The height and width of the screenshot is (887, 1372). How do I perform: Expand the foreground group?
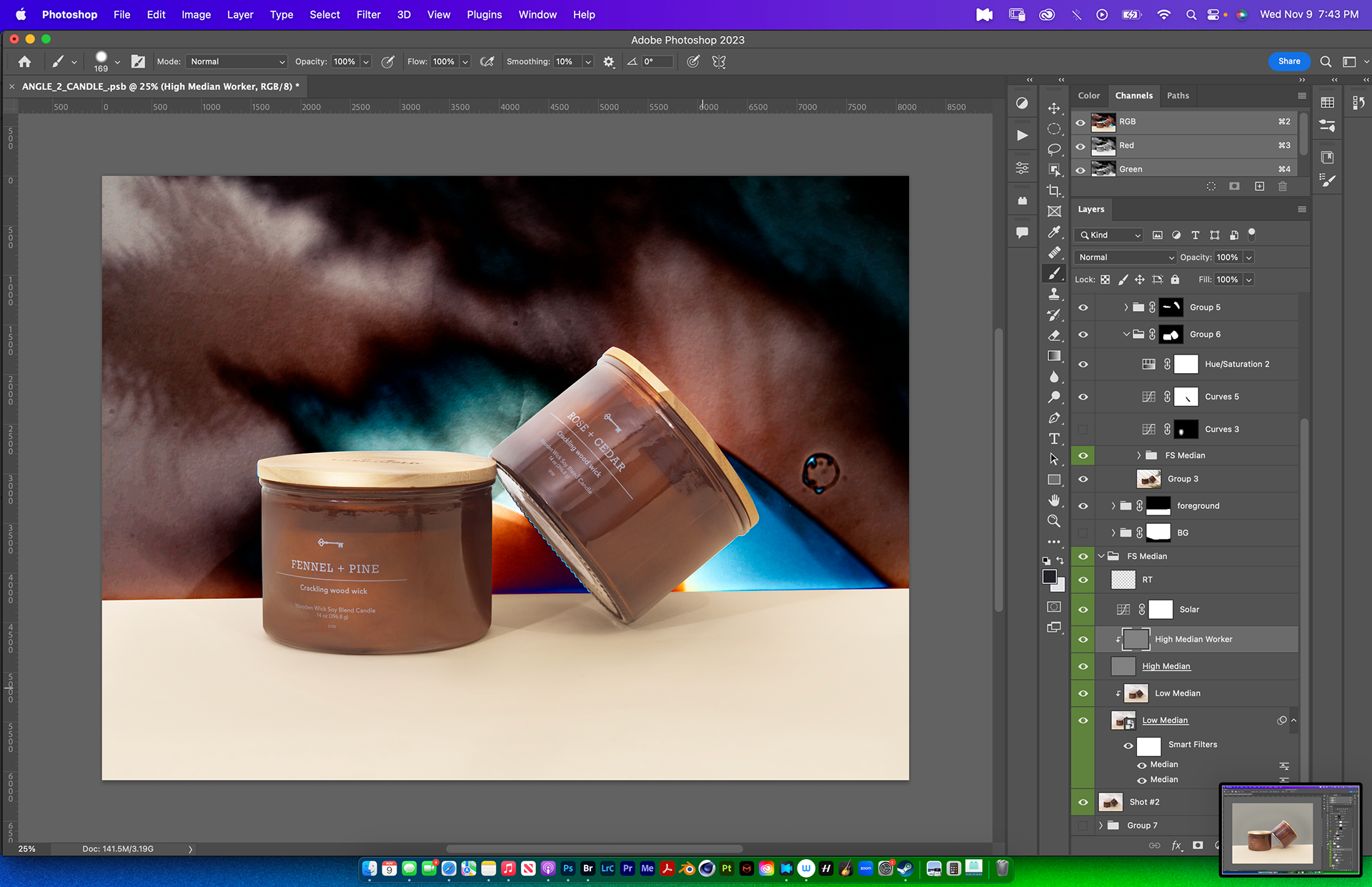point(1113,506)
